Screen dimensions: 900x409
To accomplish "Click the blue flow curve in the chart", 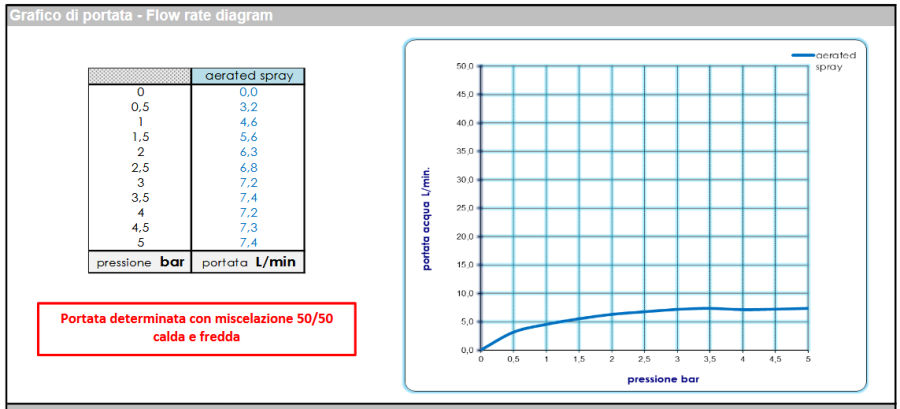I will pos(644,312).
